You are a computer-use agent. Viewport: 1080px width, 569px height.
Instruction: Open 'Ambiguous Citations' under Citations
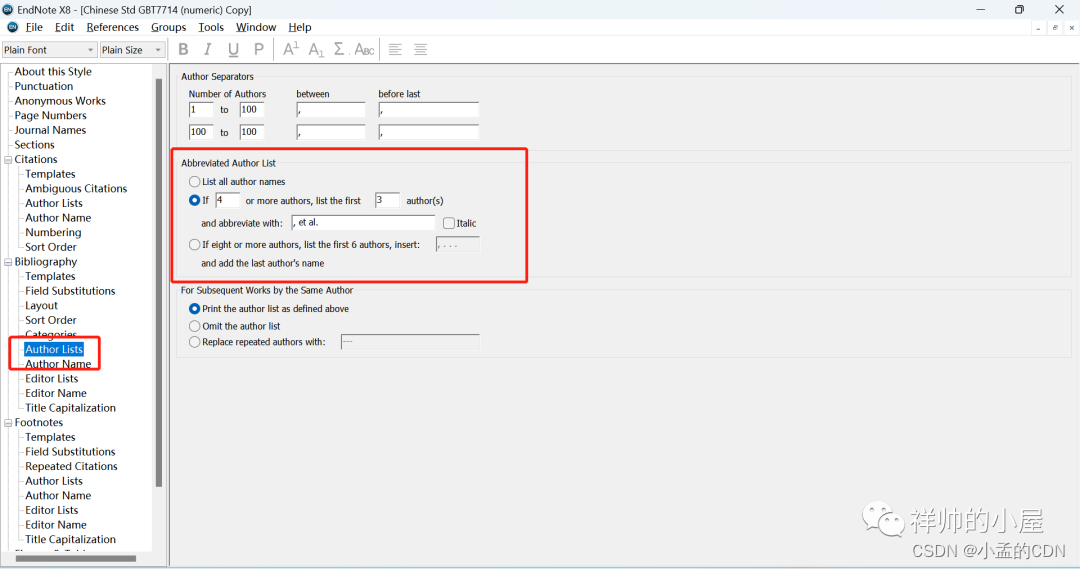click(76, 189)
